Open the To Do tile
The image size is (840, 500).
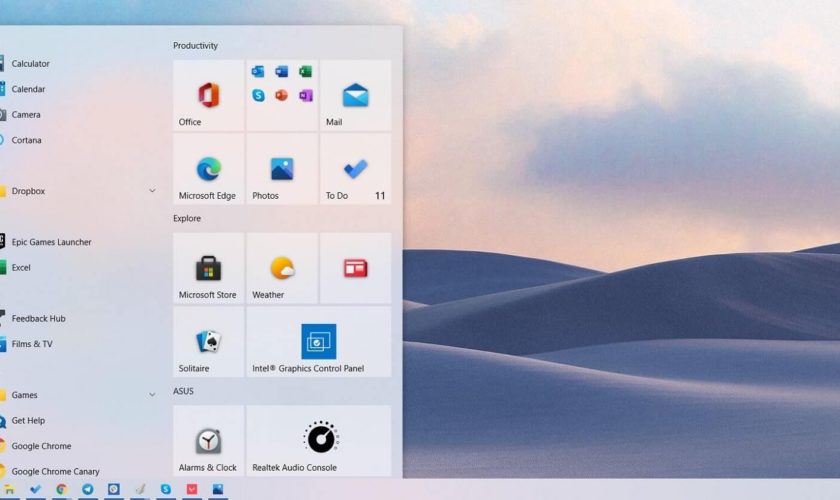[x=355, y=169]
